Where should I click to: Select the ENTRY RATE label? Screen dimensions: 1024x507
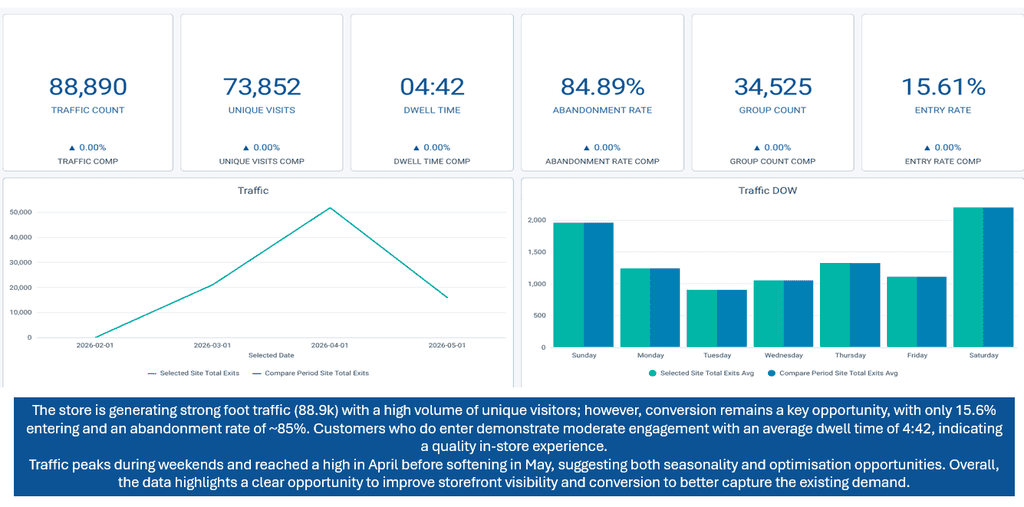coord(943,110)
